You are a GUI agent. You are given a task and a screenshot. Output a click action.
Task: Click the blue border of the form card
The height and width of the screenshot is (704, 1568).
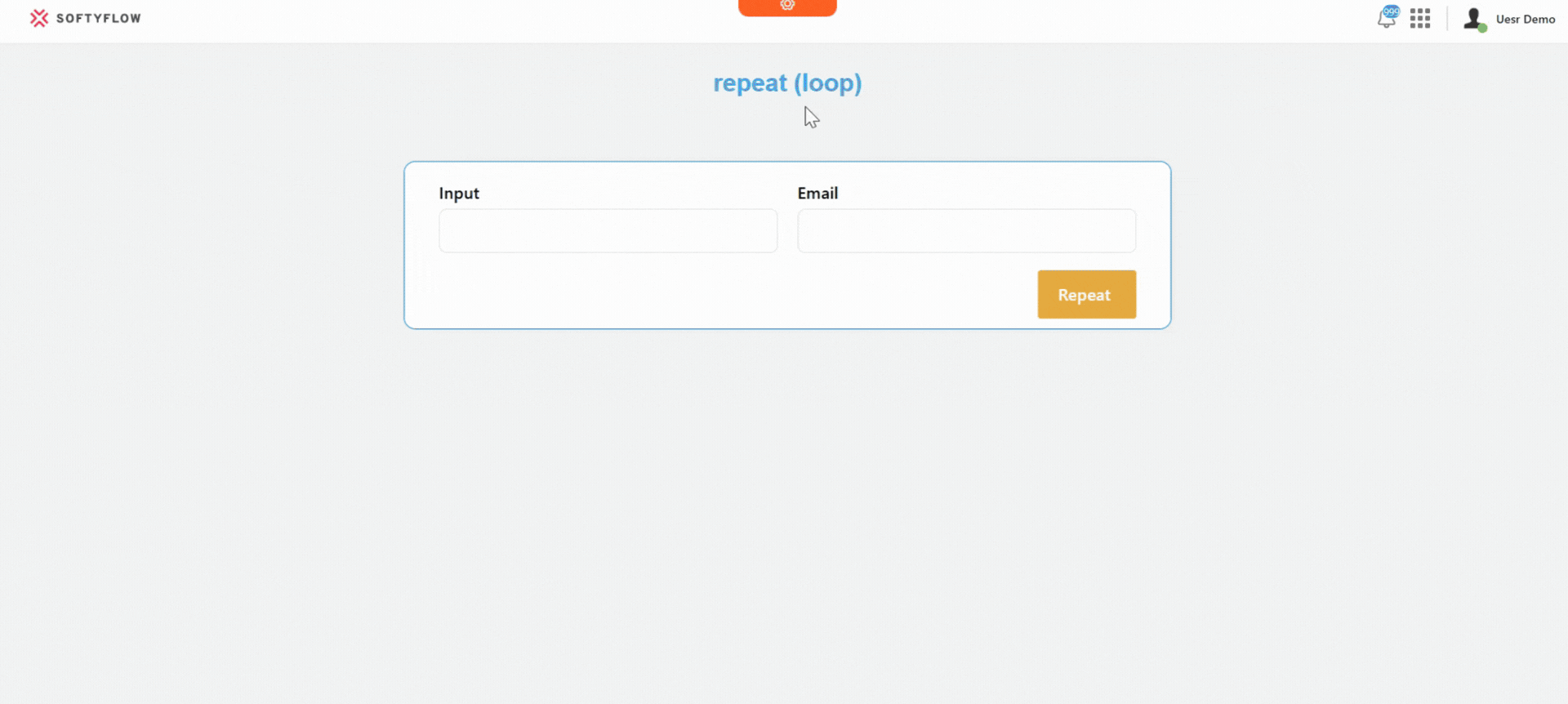pos(404,245)
